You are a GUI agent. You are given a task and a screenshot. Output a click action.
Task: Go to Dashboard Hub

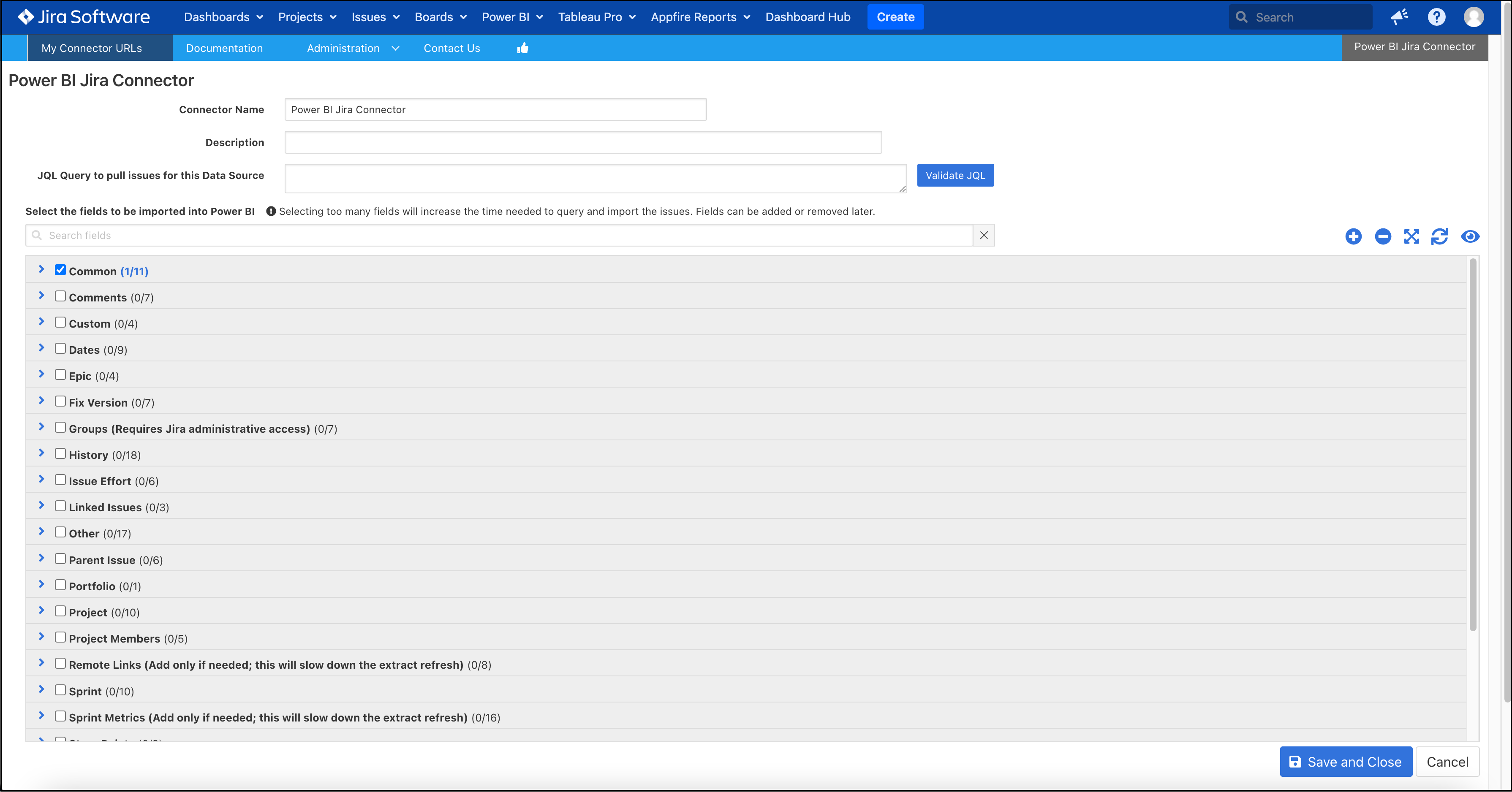808,17
